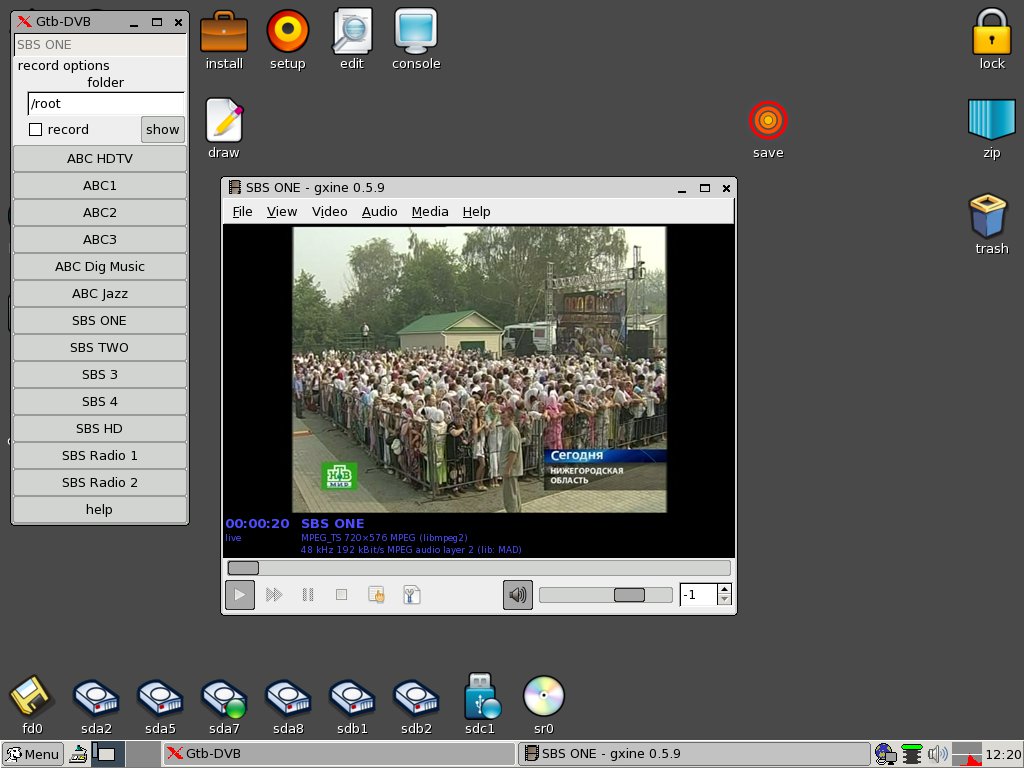Switch to SBS TWO channel
Image resolution: width=1024 pixels, height=768 pixels.
[100, 347]
